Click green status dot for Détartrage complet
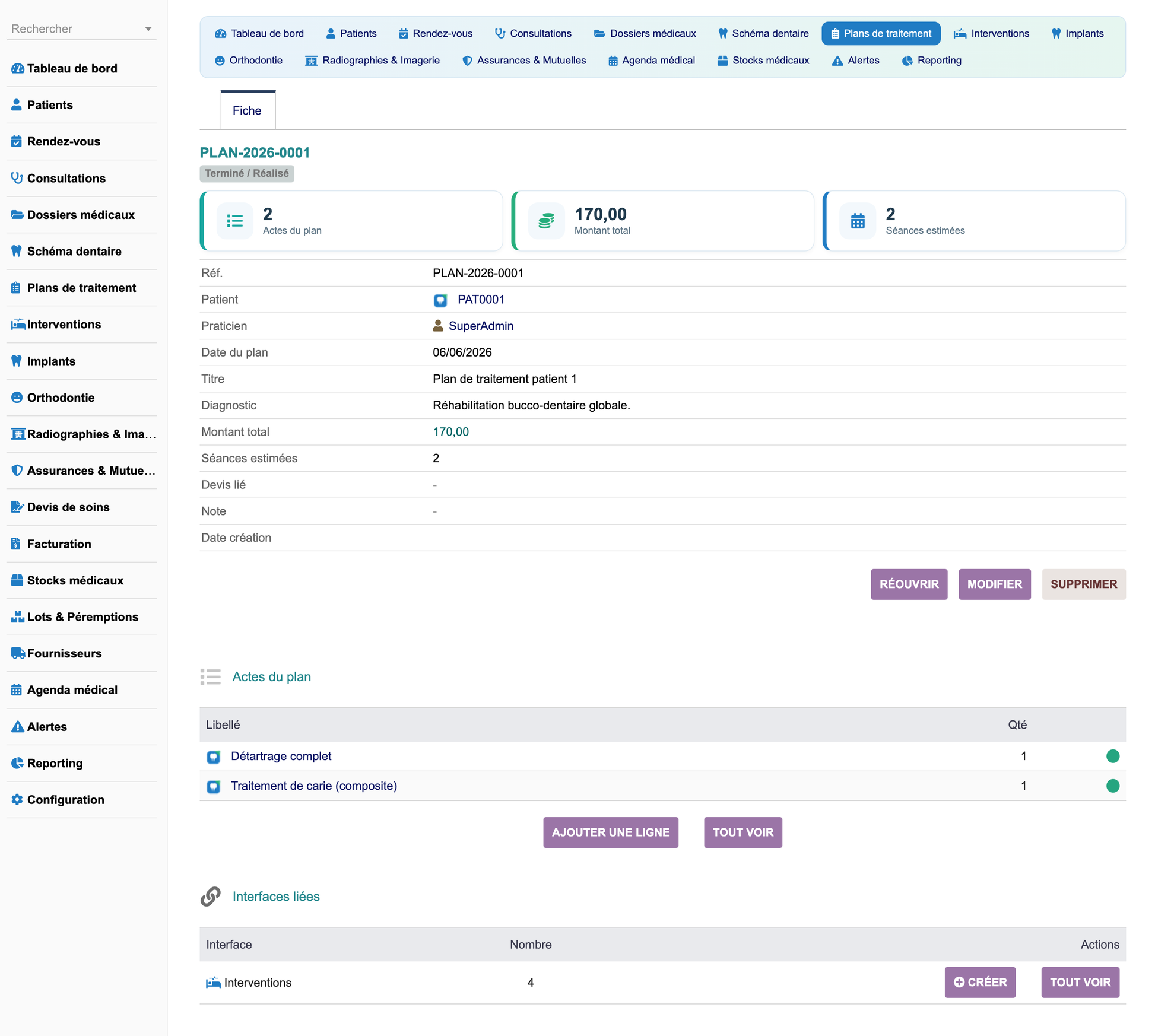This screenshot has height=1036, width=1155. click(x=1113, y=756)
